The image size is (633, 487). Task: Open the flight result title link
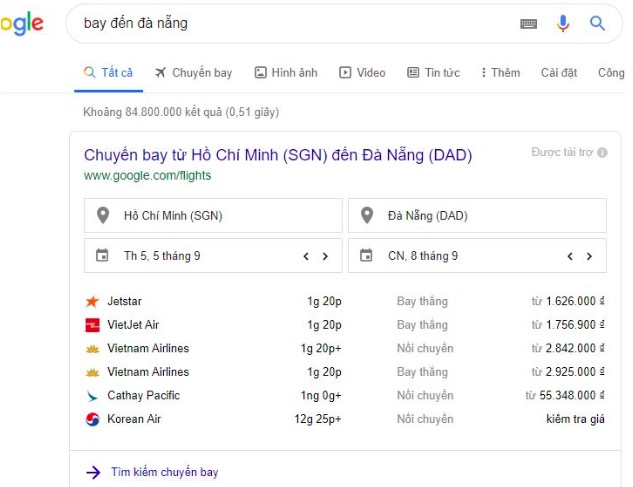pos(278,155)
